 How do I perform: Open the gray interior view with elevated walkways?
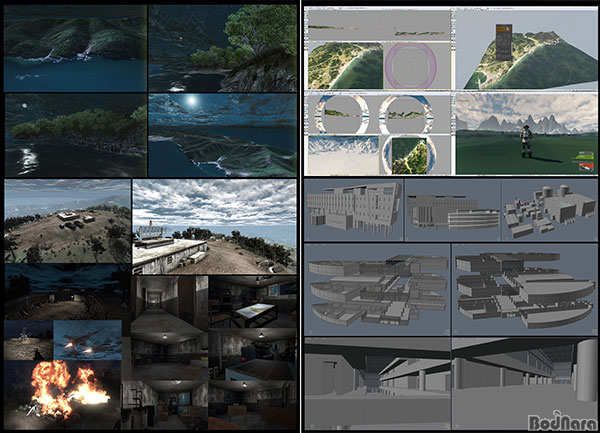[378, 383]
